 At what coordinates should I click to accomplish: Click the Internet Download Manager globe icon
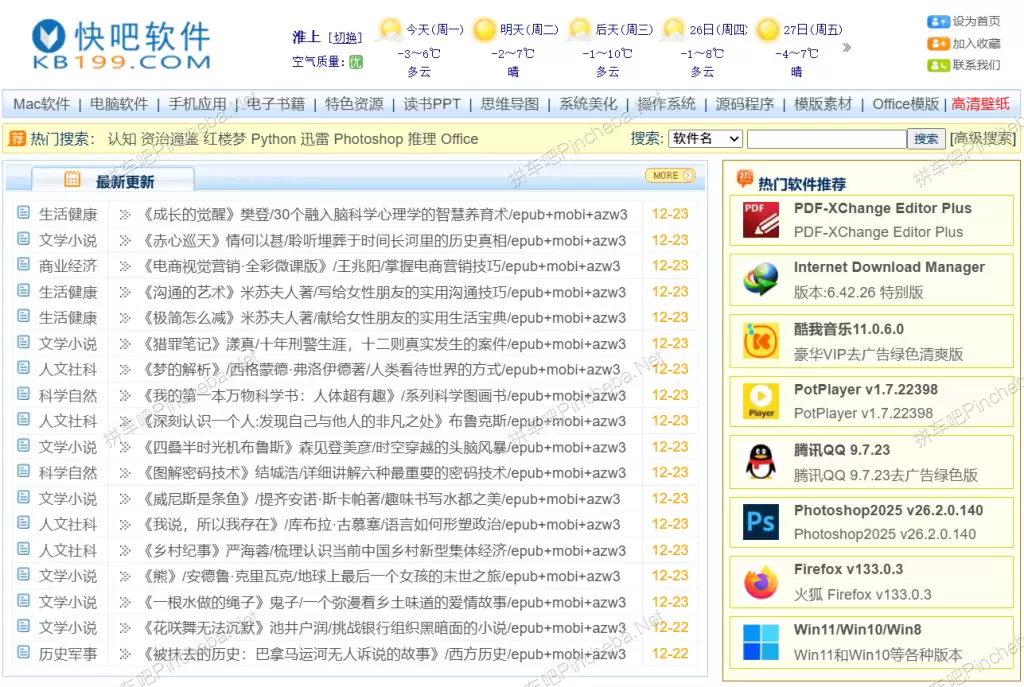point(761,280)
